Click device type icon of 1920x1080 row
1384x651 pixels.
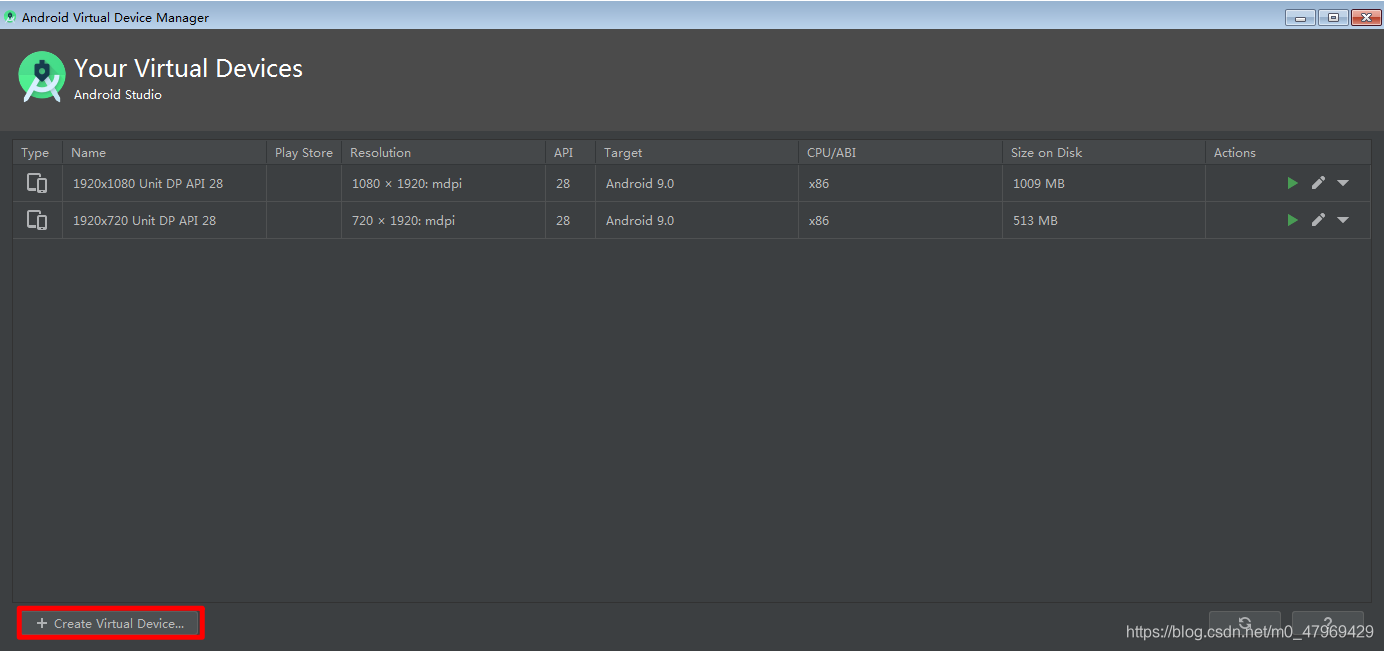[37, 183]
